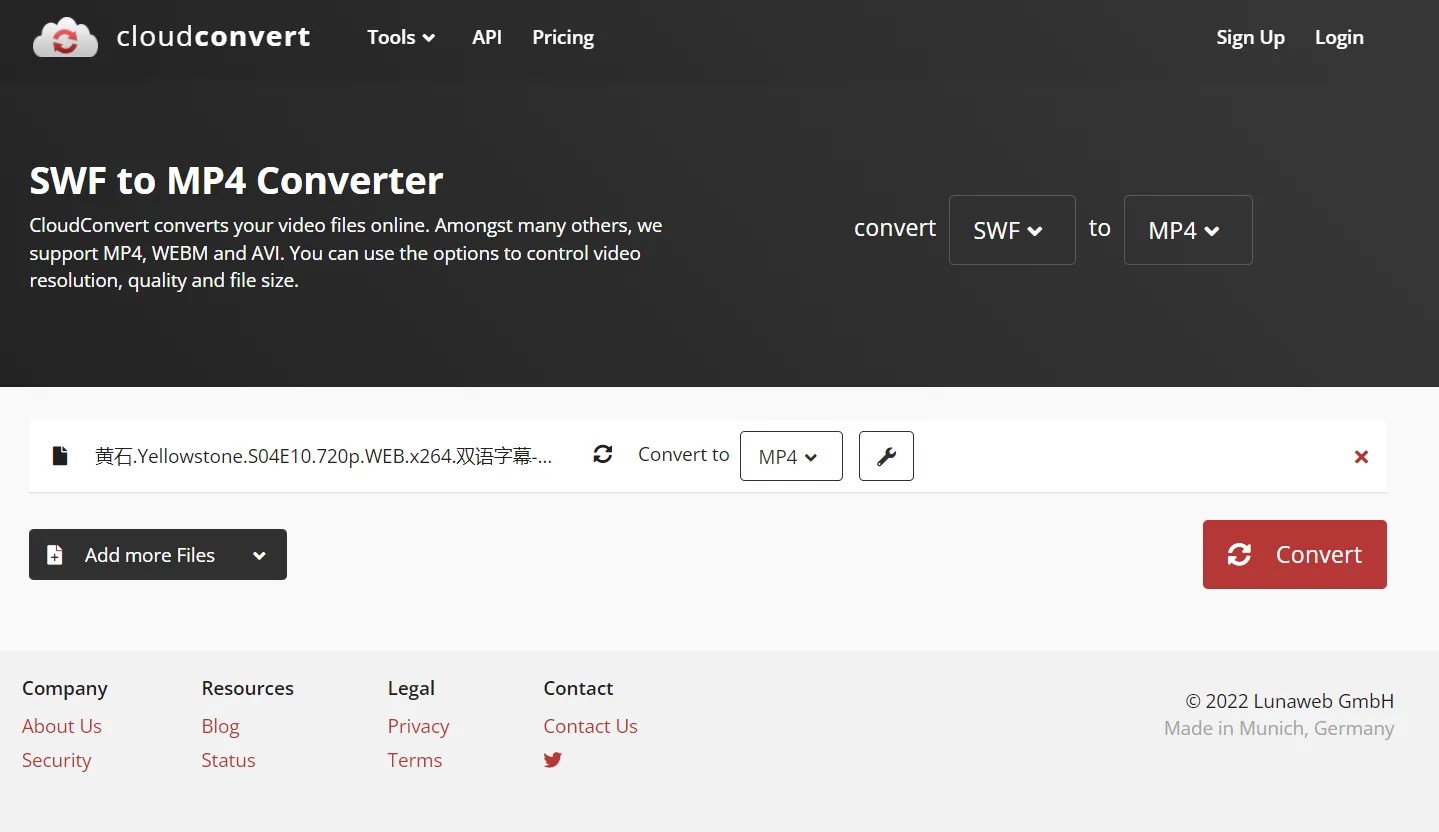Open conversion options with the wrench icon
This screenshot has height=832, width=1439.
coord(886,456)
